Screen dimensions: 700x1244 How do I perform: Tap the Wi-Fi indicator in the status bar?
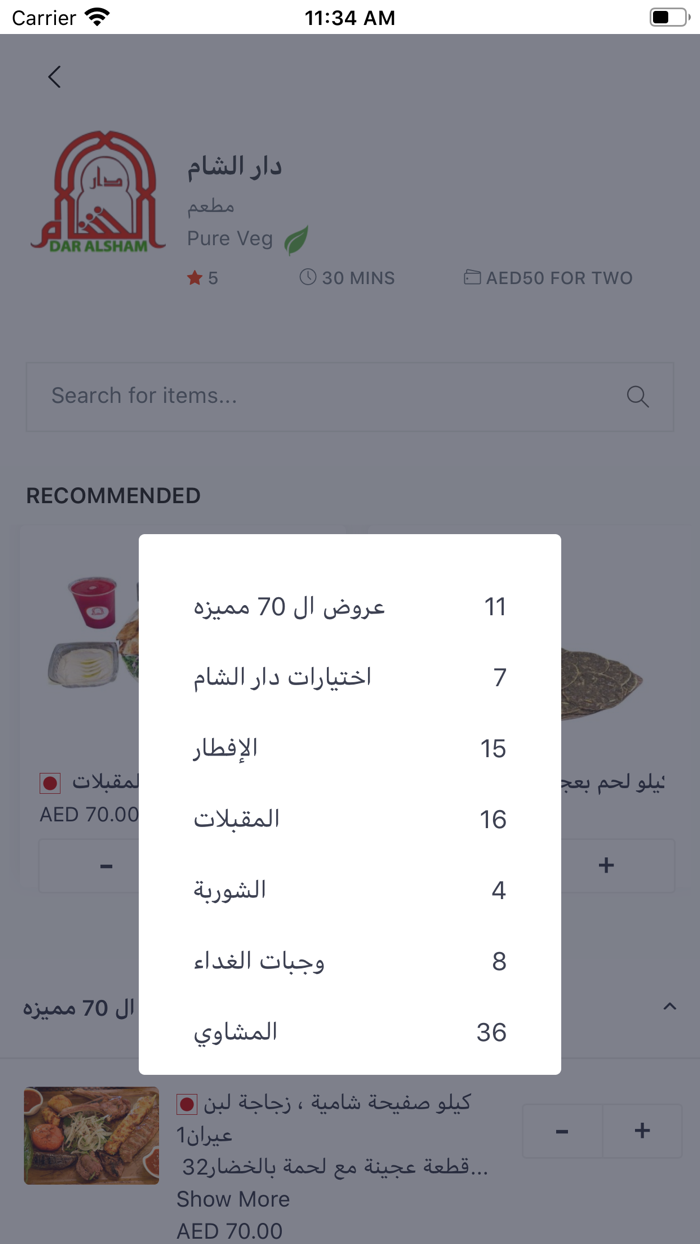[x=96, y=16]
